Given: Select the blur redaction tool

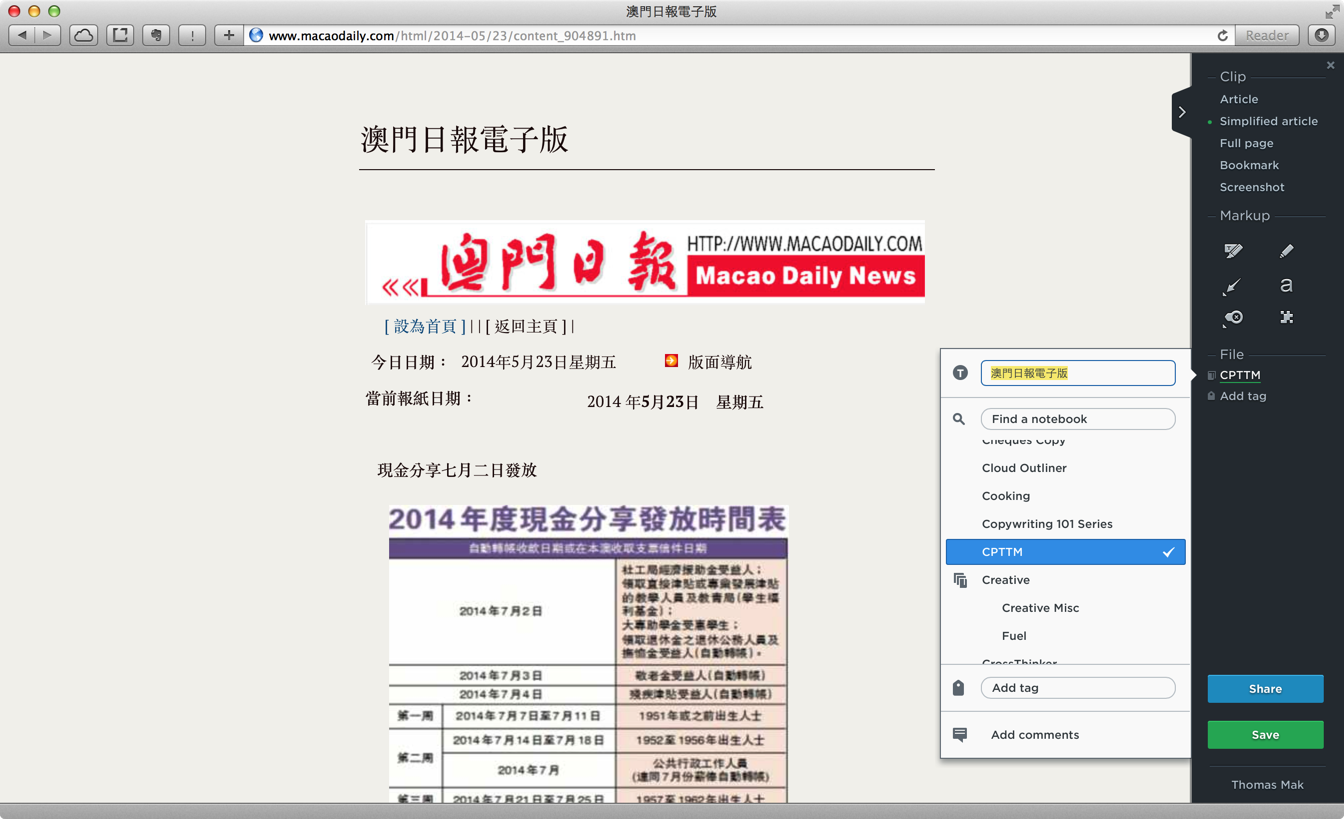Looking at the screenshot, I should point(1233,318).
